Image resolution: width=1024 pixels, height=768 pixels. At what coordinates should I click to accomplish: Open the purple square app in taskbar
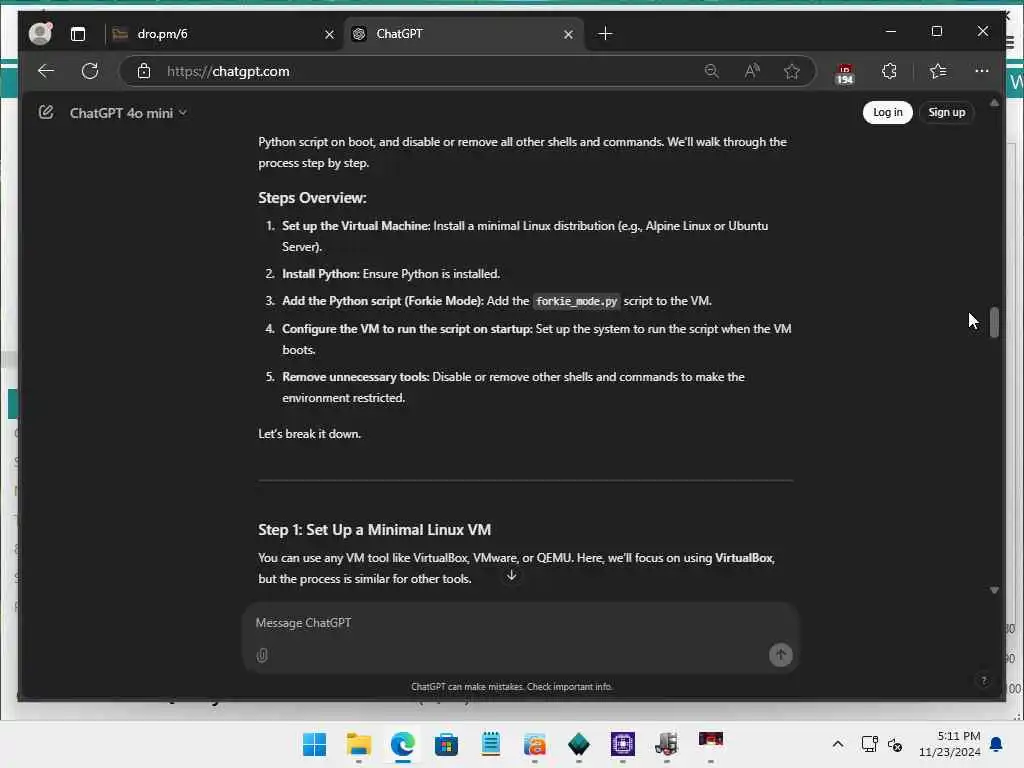(x=622, y=744)
